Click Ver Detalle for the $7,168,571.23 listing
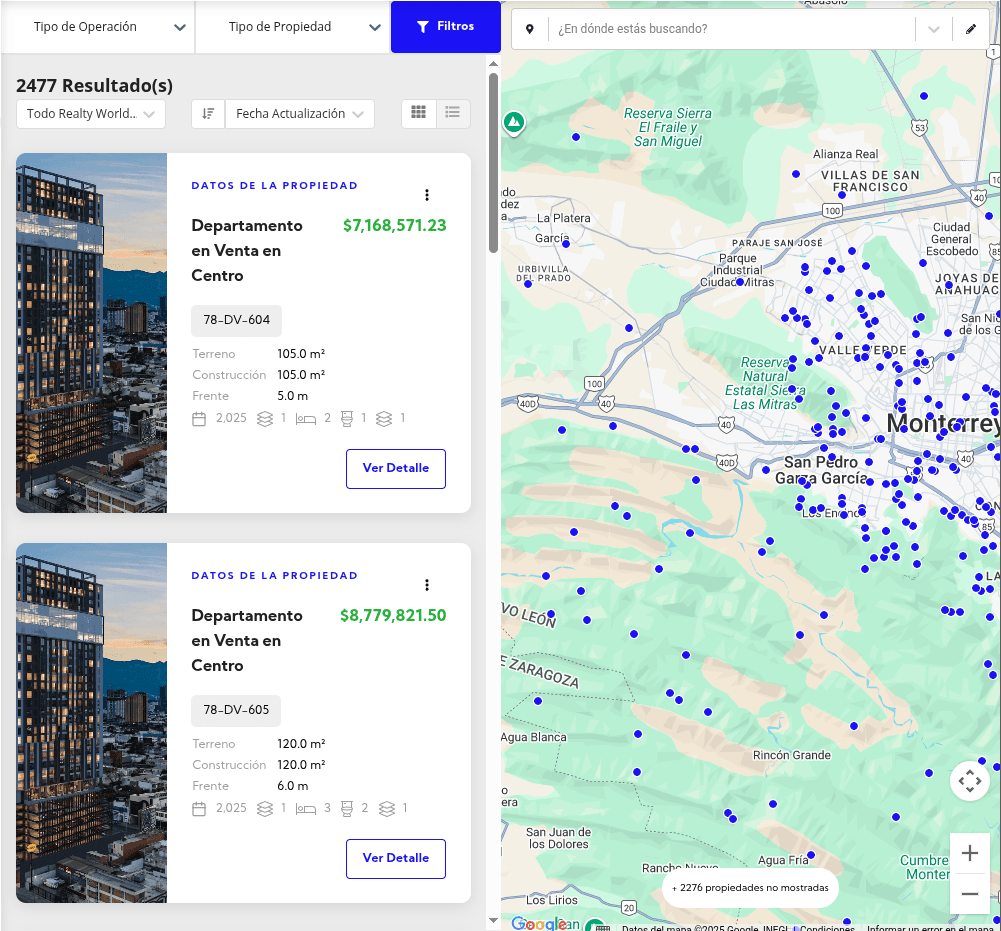 point(396,468)
